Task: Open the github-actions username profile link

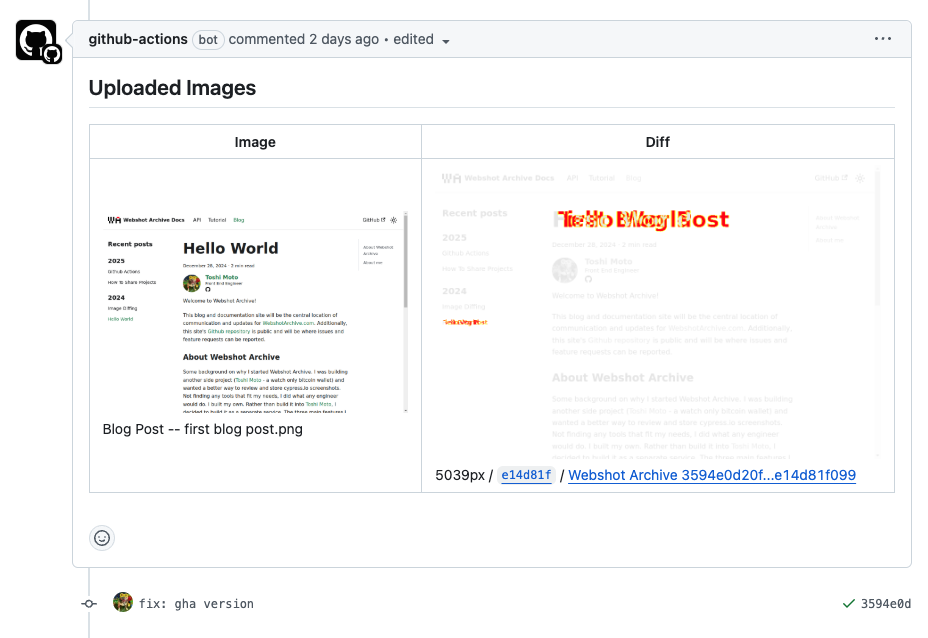Action: (x=138, y=39)
